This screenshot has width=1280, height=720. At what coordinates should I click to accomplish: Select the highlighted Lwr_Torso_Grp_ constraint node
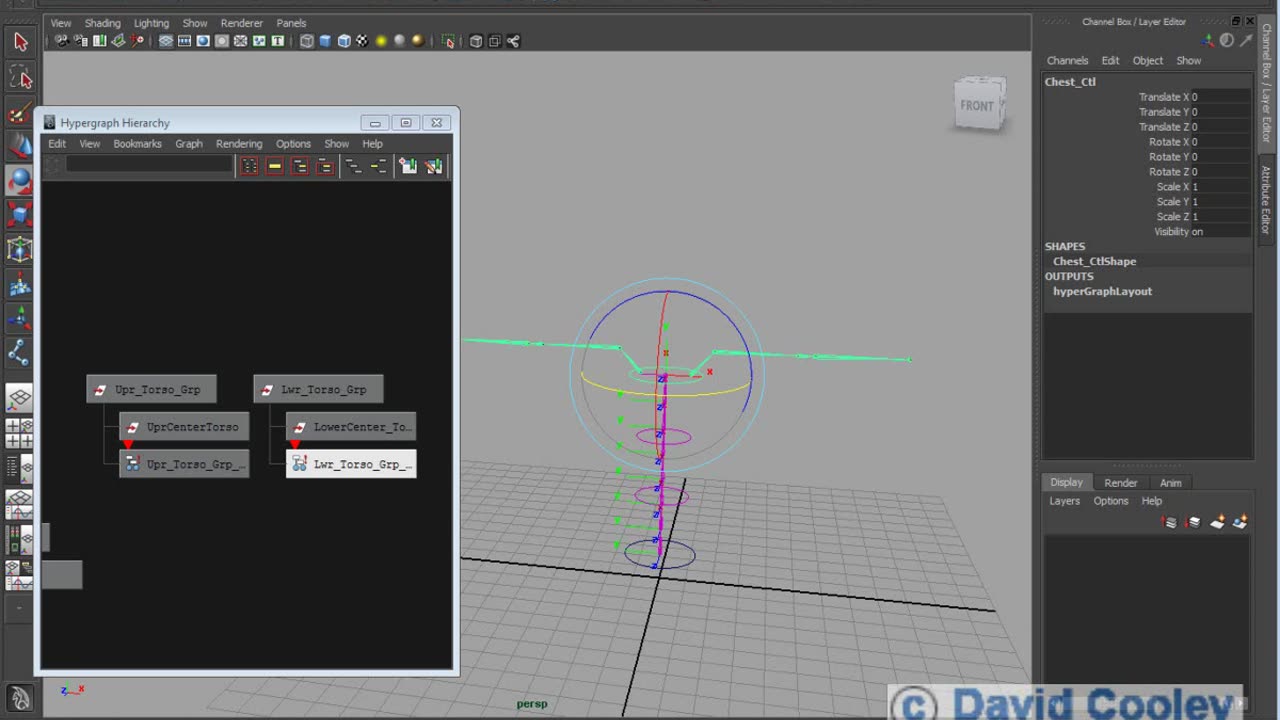point(351,464)
